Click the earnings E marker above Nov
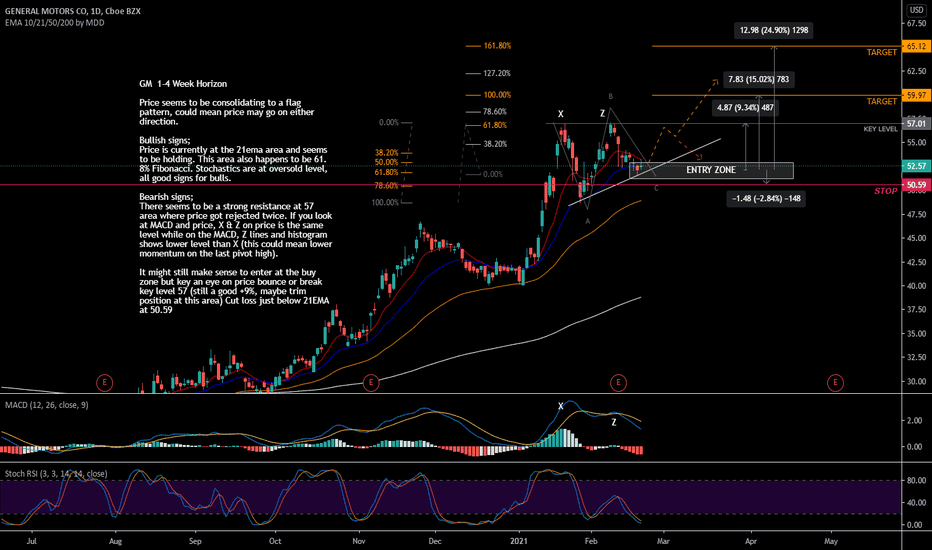The height and width of the screenshot is (550, 932). (x=371, y=382)
